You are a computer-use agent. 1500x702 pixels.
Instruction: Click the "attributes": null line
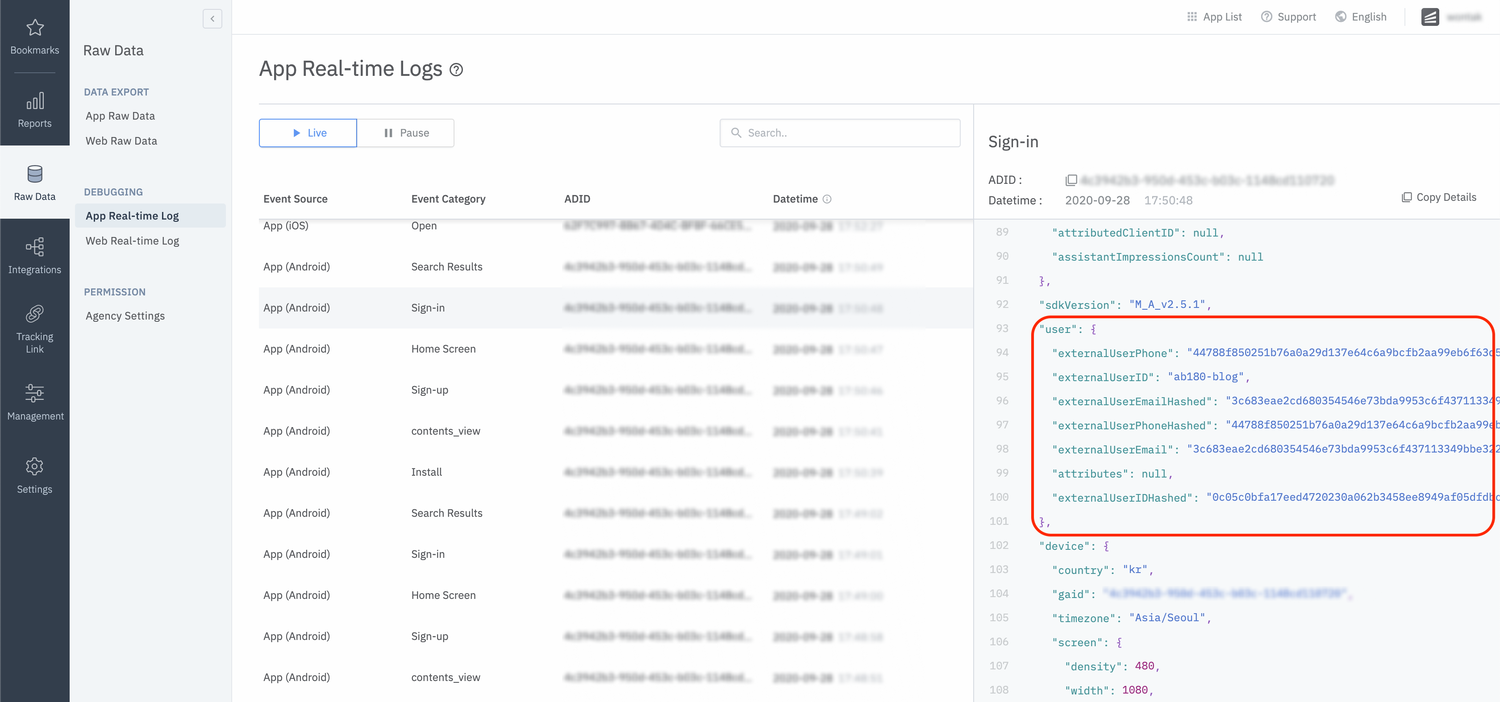(x=1112, y=474)
